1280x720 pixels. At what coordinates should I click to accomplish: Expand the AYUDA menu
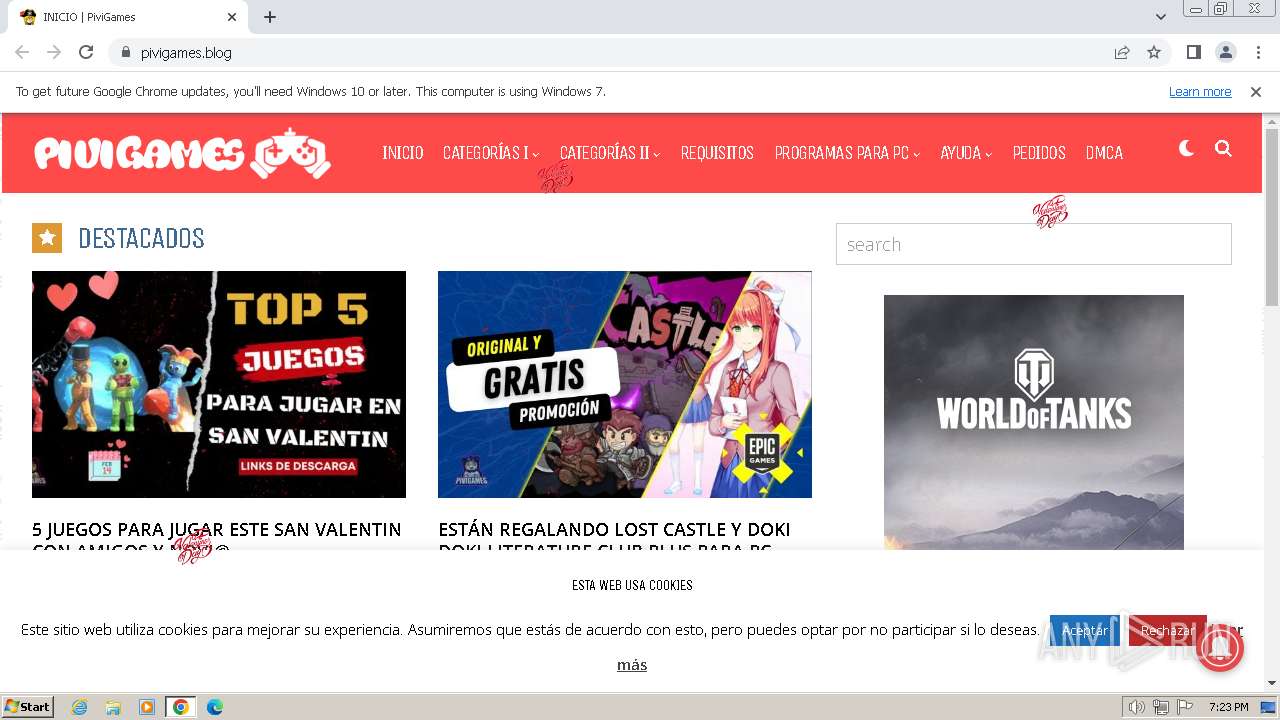pyautogui.click(x=966, y=153)
